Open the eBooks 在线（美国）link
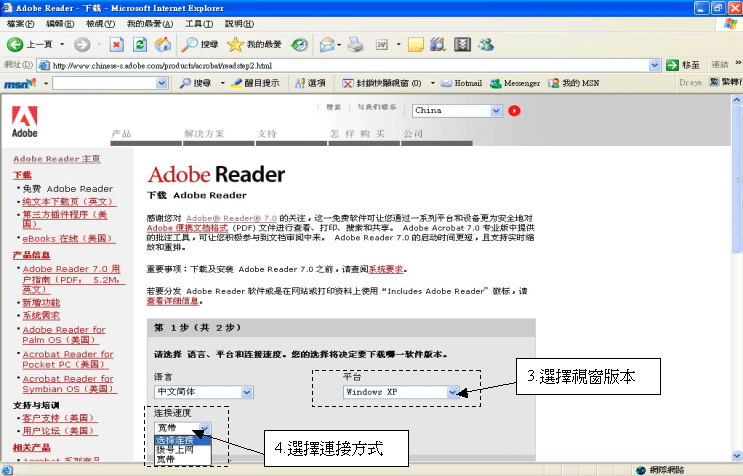This screenshot has height=476, width=743. (x=69, y=238)
